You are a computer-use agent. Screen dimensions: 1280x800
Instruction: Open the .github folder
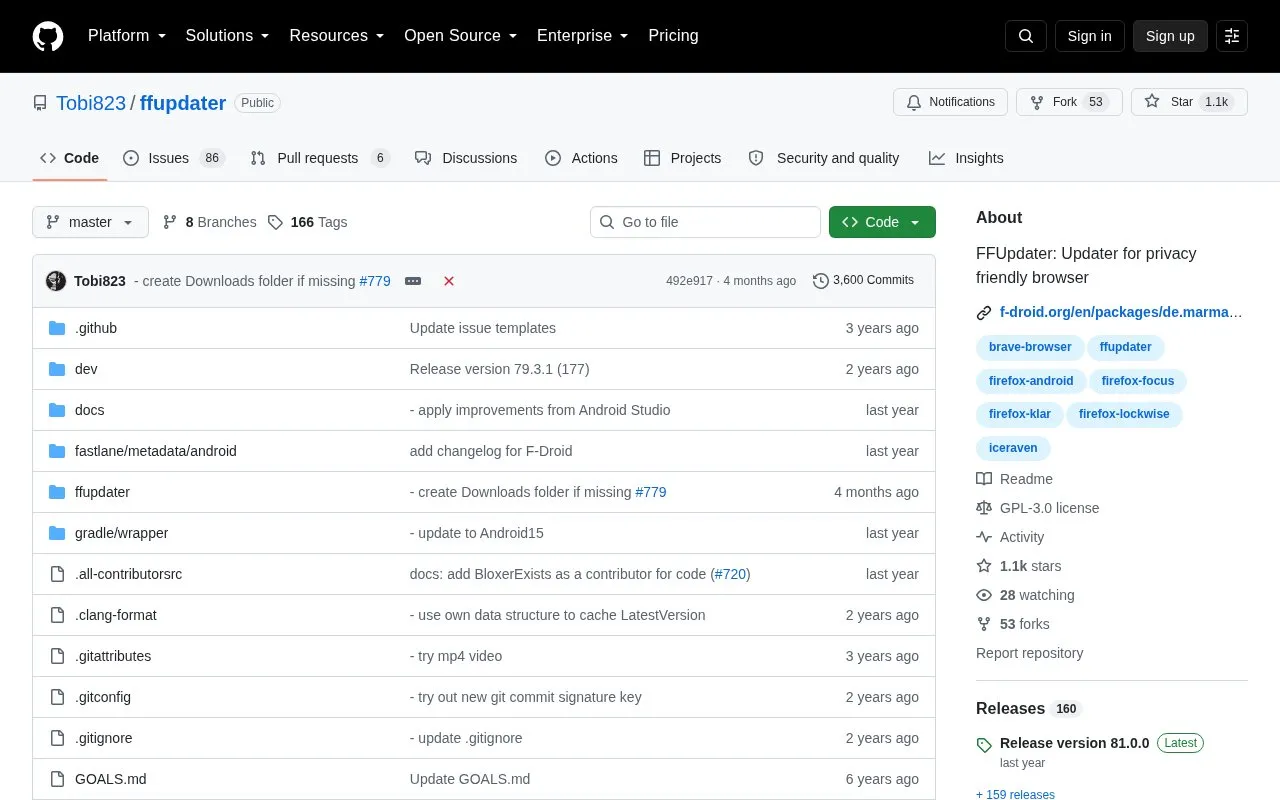click(x=96, y=328)
